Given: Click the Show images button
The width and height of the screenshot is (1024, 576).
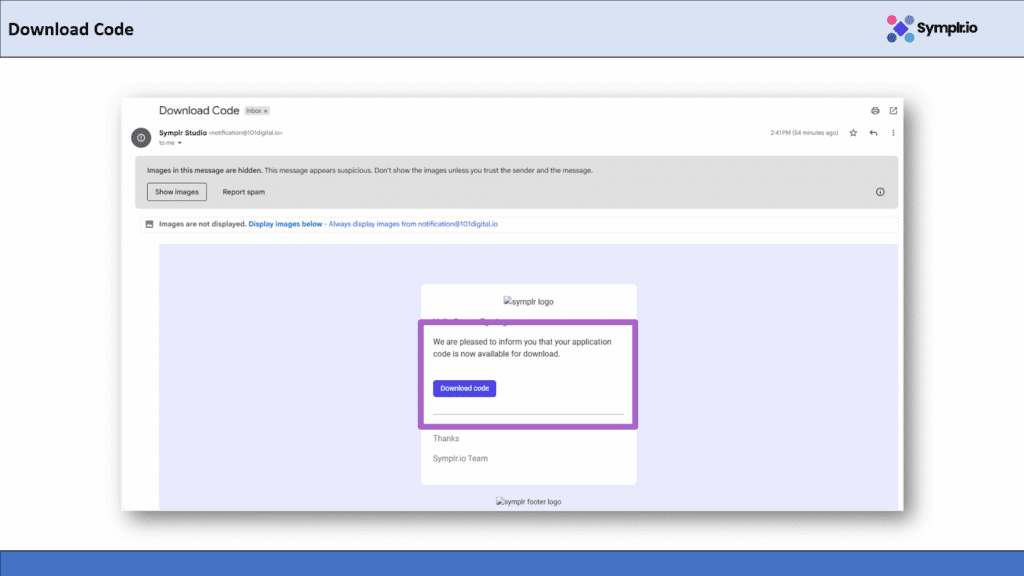Looking at the screenshot, I should coord(177,192).
